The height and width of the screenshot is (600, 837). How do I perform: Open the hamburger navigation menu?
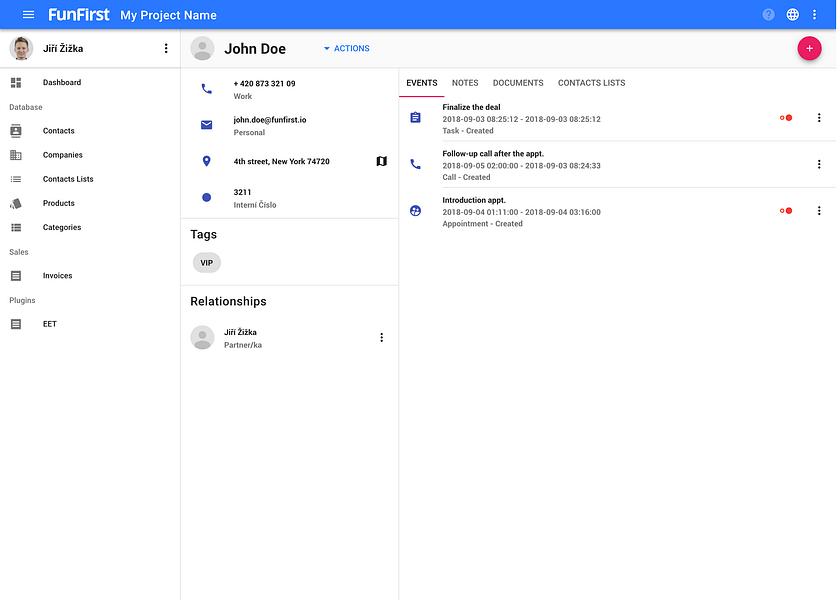28,15
